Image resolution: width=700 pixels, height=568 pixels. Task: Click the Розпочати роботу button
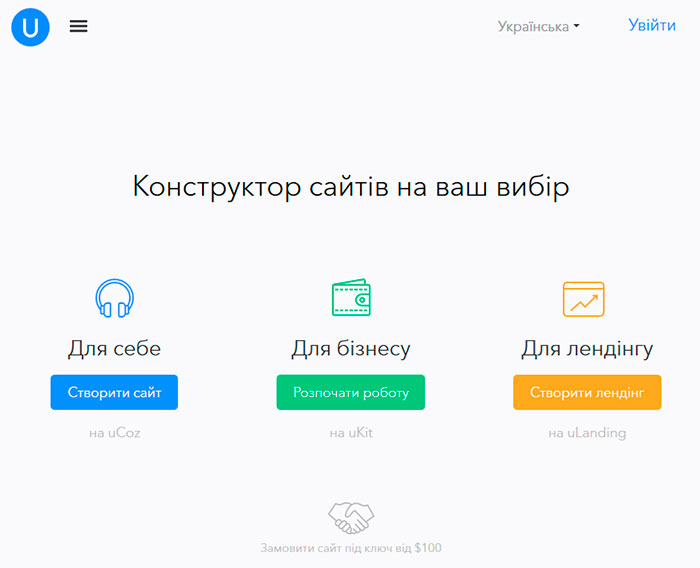point(350,392)
